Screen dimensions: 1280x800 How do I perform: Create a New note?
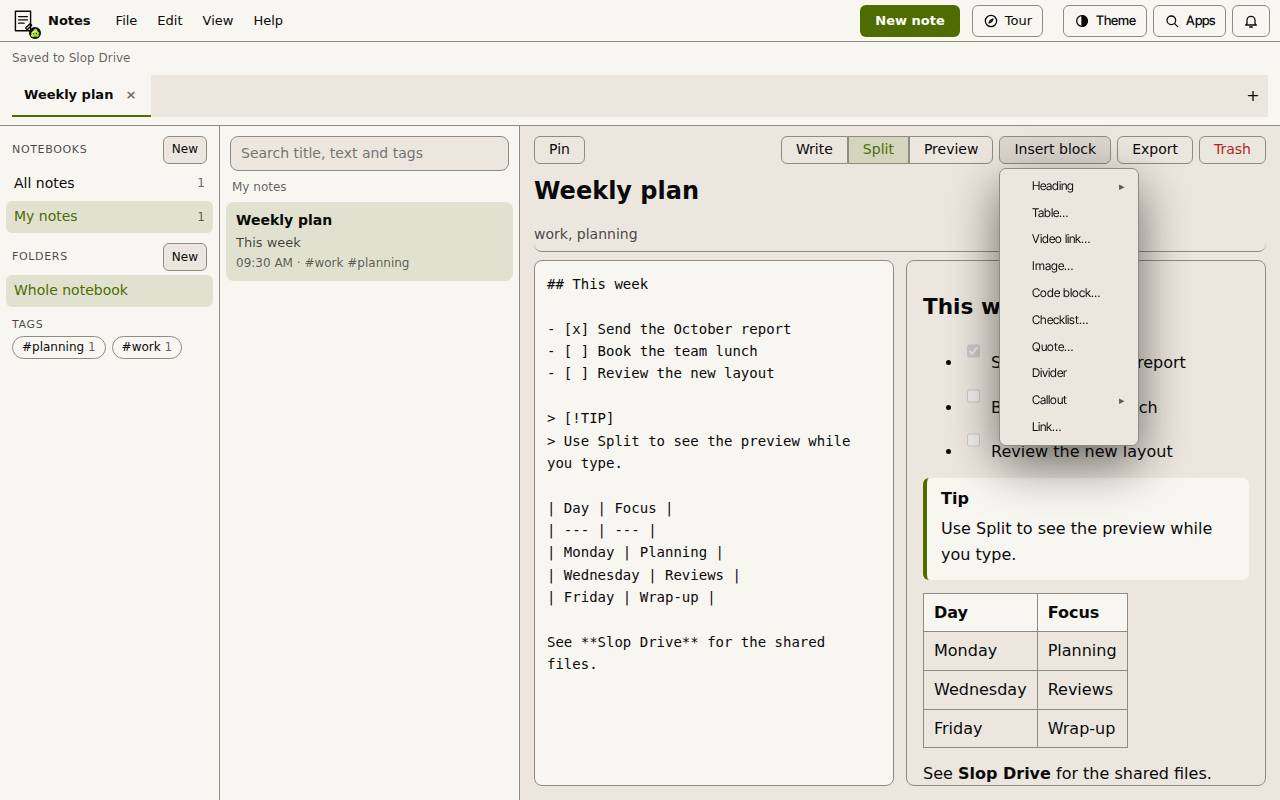coord(910,21)
